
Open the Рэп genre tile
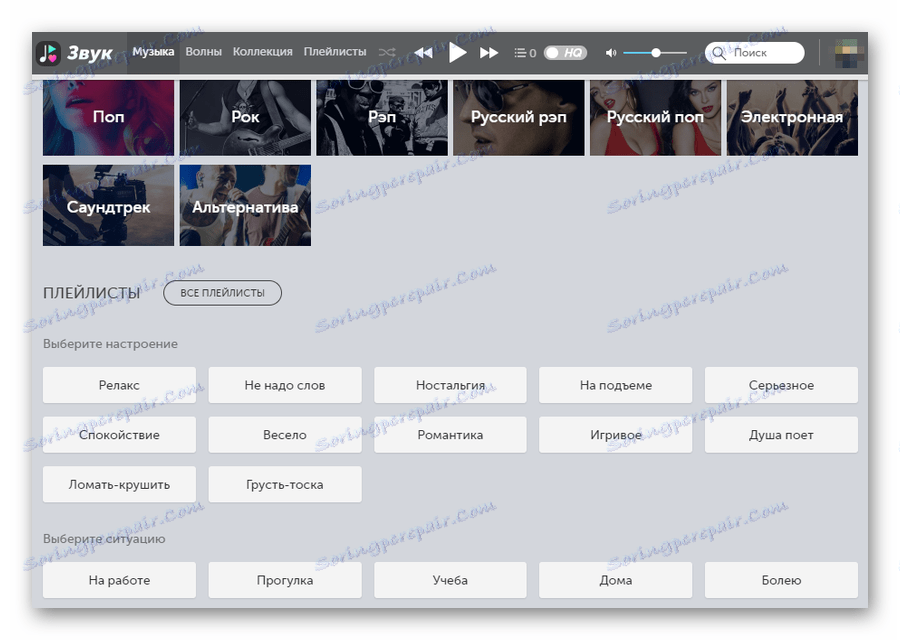(382, 118)
